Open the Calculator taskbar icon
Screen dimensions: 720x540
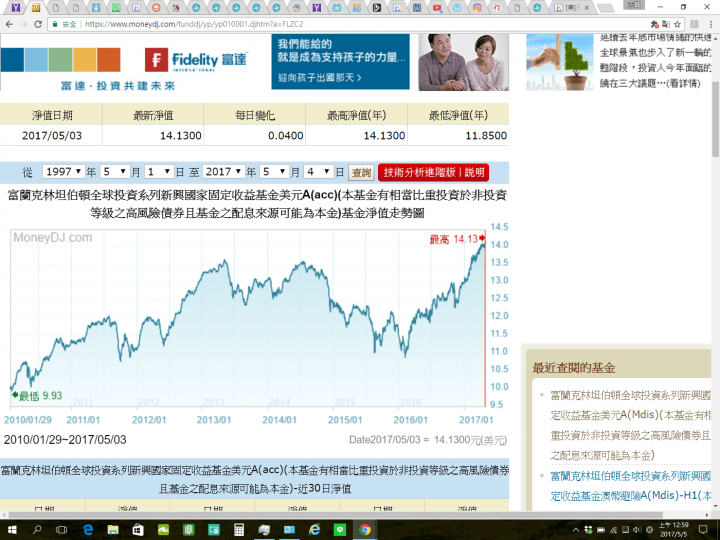tap(239, 530)
